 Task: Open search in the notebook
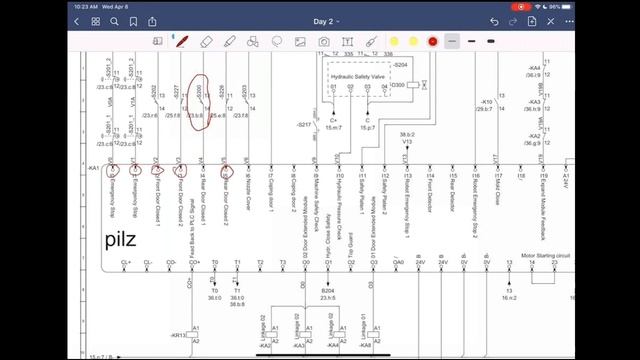114,22
